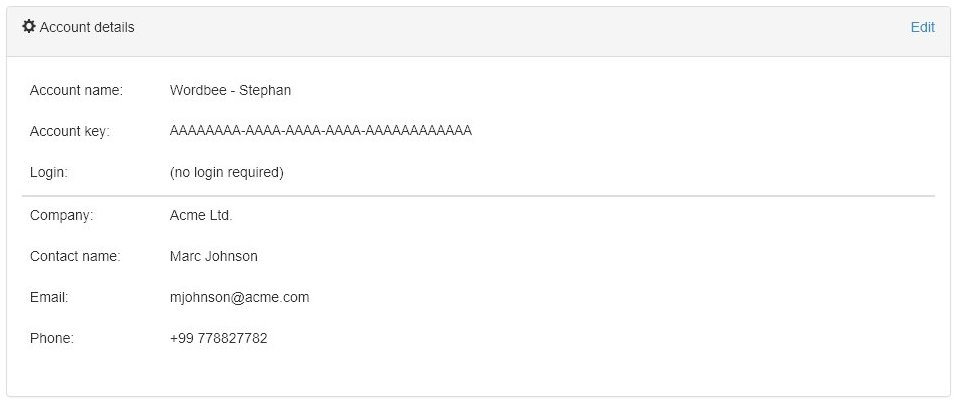Viewport: 959px width, 404px height.
Task: Click the (no login required) text
Action: [227, 172]
